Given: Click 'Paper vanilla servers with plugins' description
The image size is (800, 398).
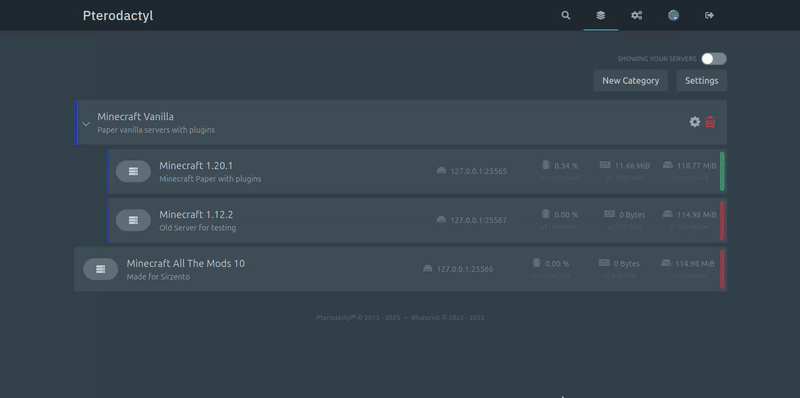Looking at the screenshot, I should 156,130.
